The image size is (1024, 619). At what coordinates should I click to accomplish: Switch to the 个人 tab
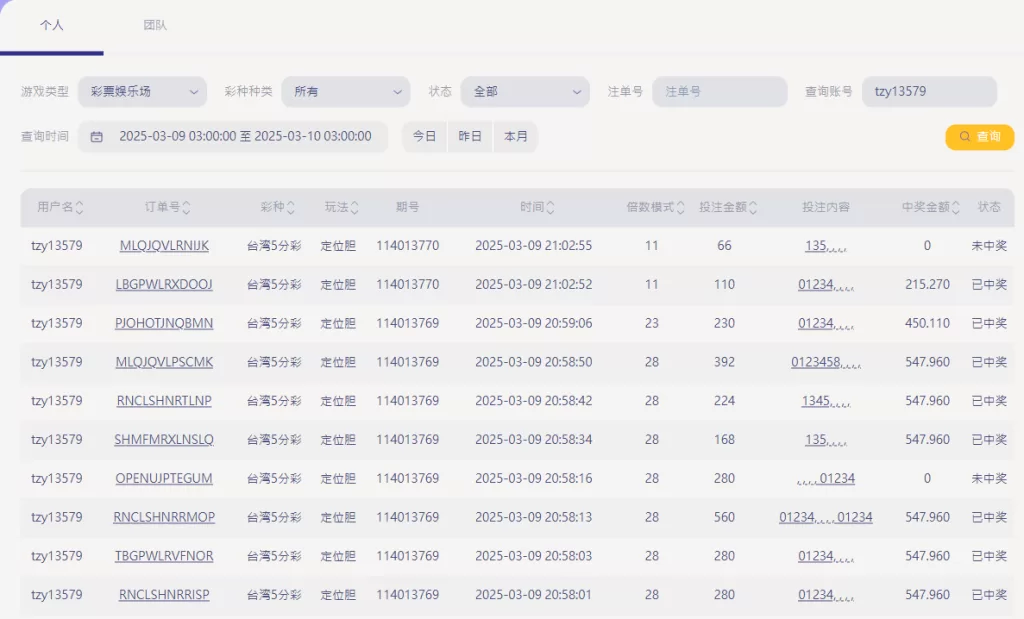[52, 25]
